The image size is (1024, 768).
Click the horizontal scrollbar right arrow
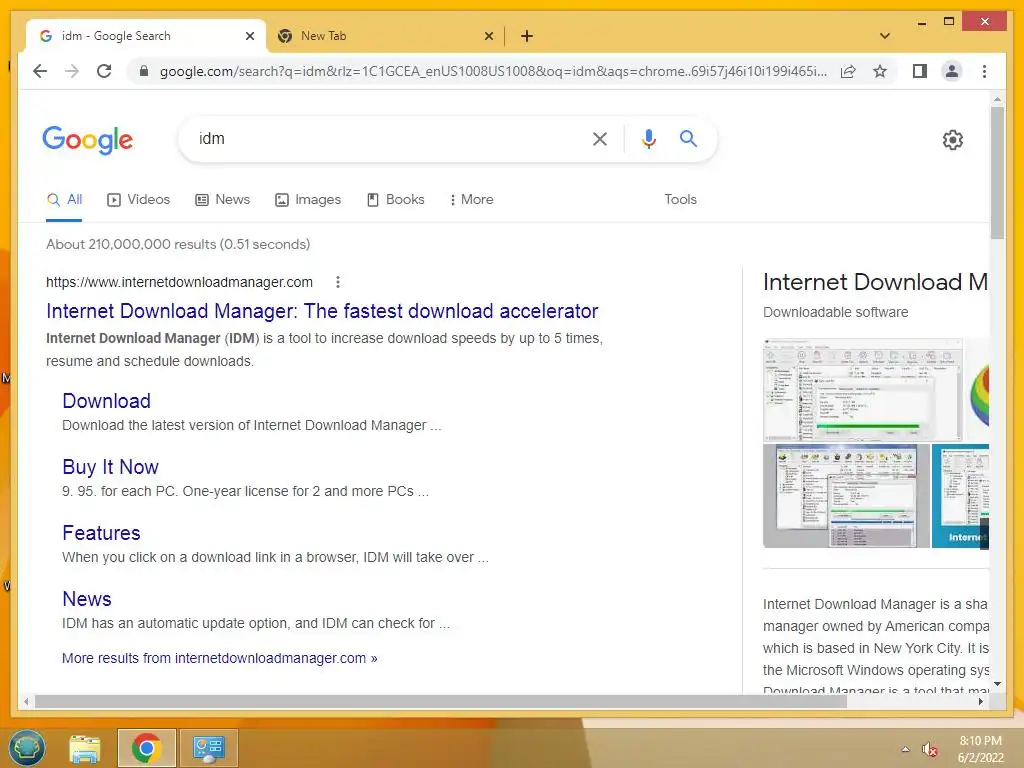point(980,702)
